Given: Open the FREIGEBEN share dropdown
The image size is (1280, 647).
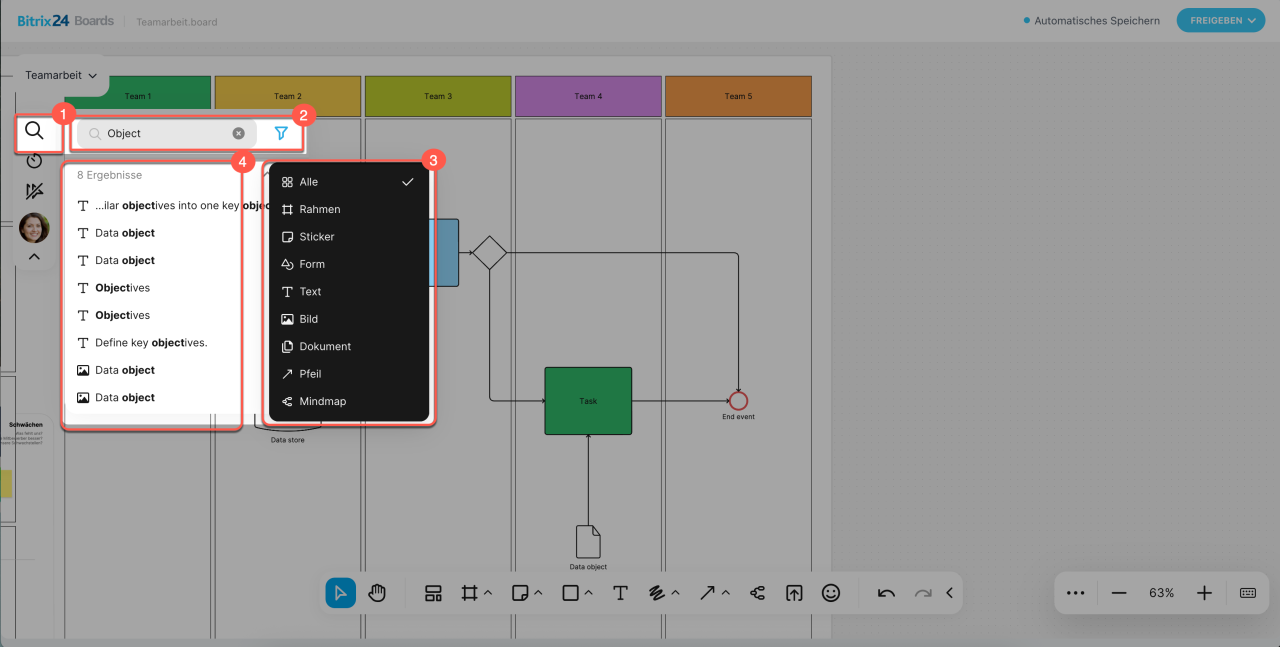Looking at the screenshot, I should [1220, 20].
